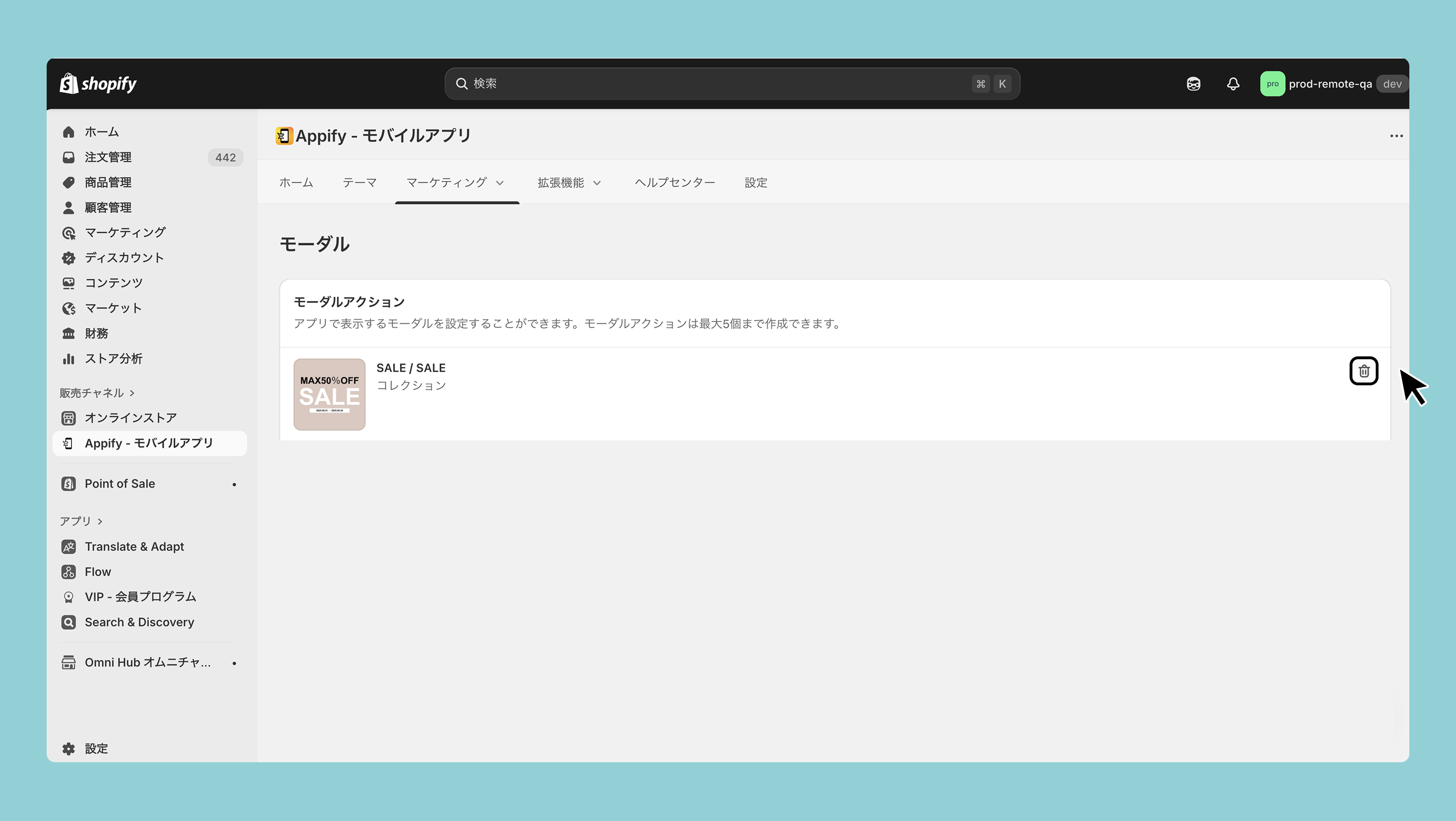Switch to the テーマ tab
The width and height of the screenshot is (1456, 821).
[359, 182]
